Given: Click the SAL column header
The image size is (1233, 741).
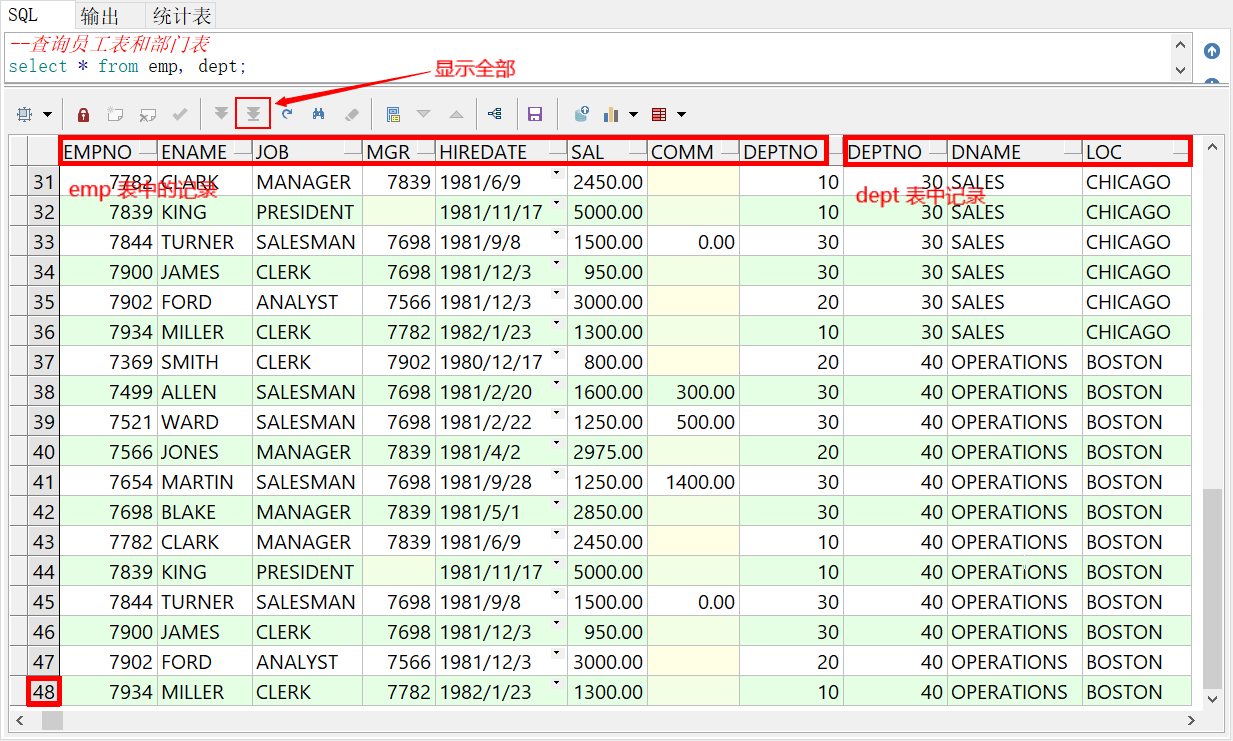Looking at the screenshot, I should (x=607, y=152).
